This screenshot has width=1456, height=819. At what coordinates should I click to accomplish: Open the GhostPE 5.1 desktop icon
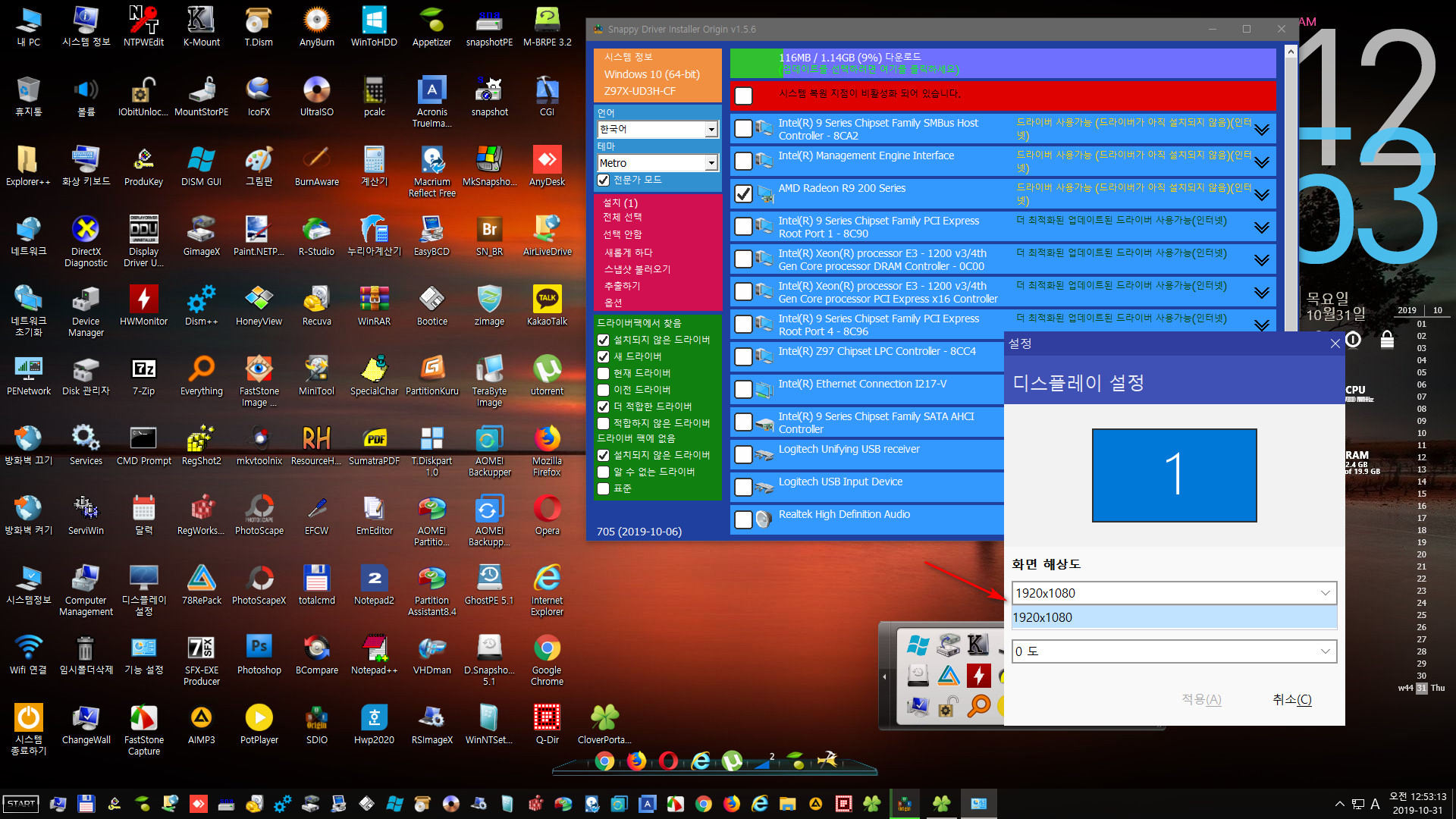489,585
